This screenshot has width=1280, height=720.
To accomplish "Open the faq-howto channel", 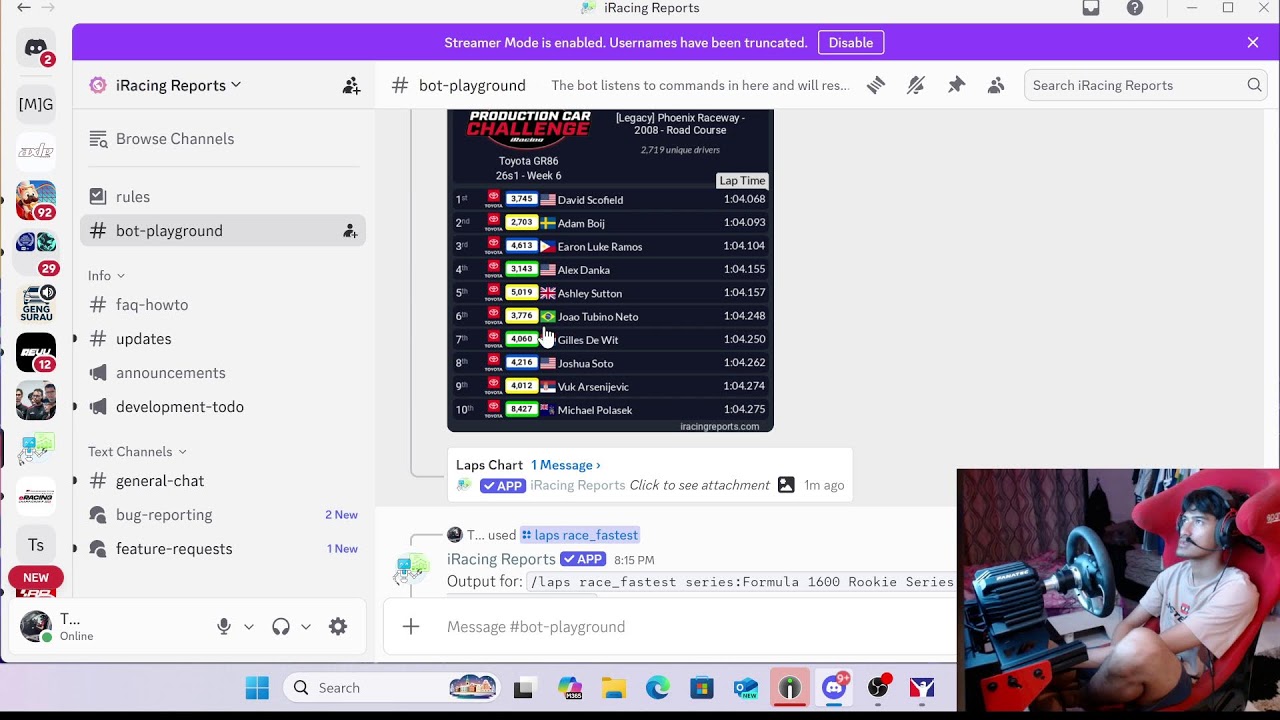I will [x=222, y=305].
